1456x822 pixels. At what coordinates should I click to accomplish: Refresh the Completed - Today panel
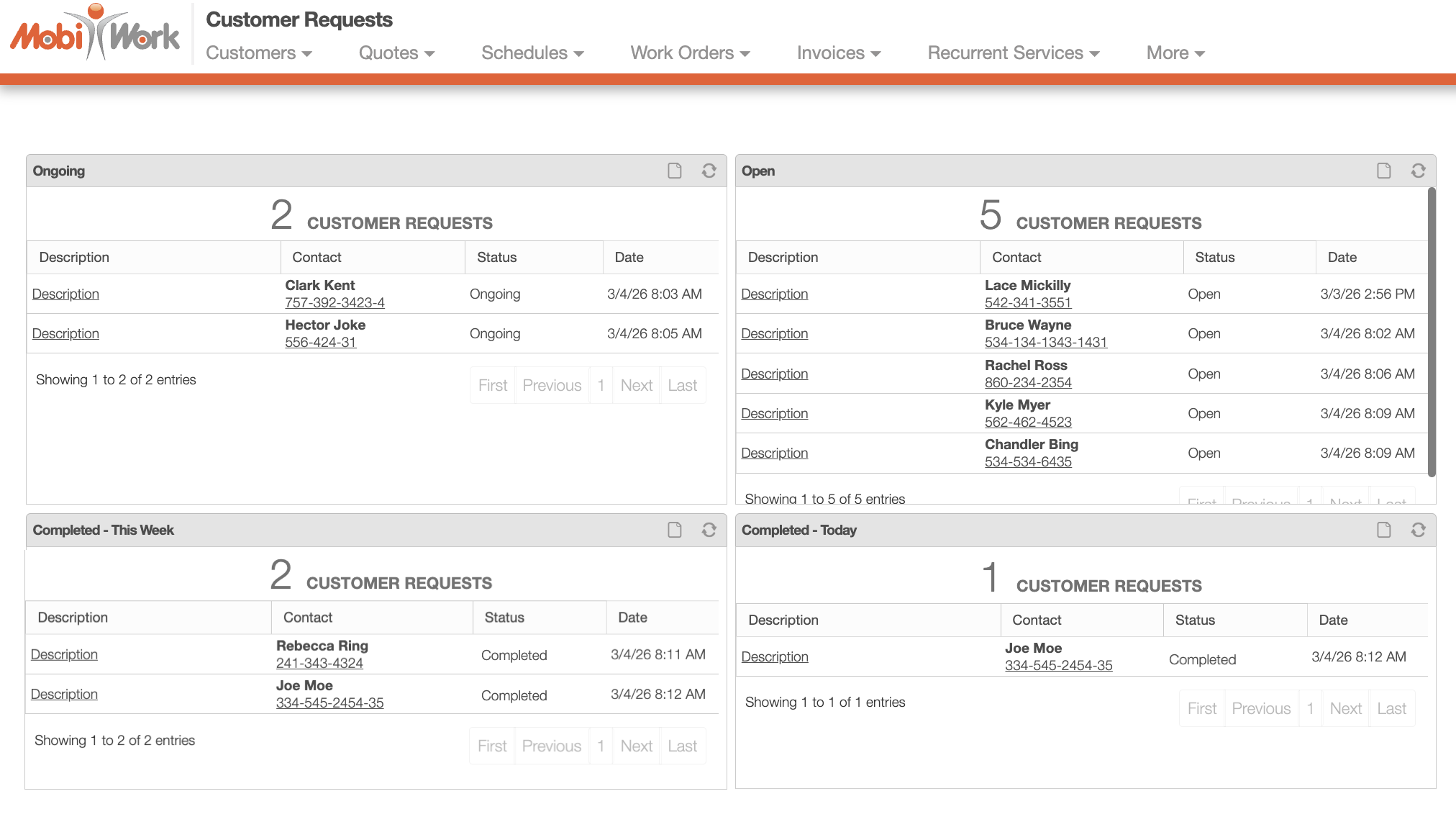click(1418, 530)
